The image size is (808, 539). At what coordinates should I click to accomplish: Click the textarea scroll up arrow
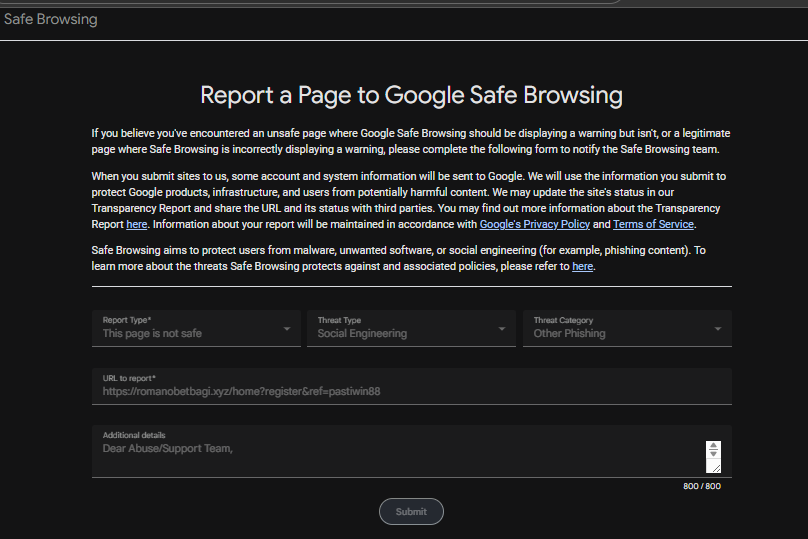coord(713,446)
